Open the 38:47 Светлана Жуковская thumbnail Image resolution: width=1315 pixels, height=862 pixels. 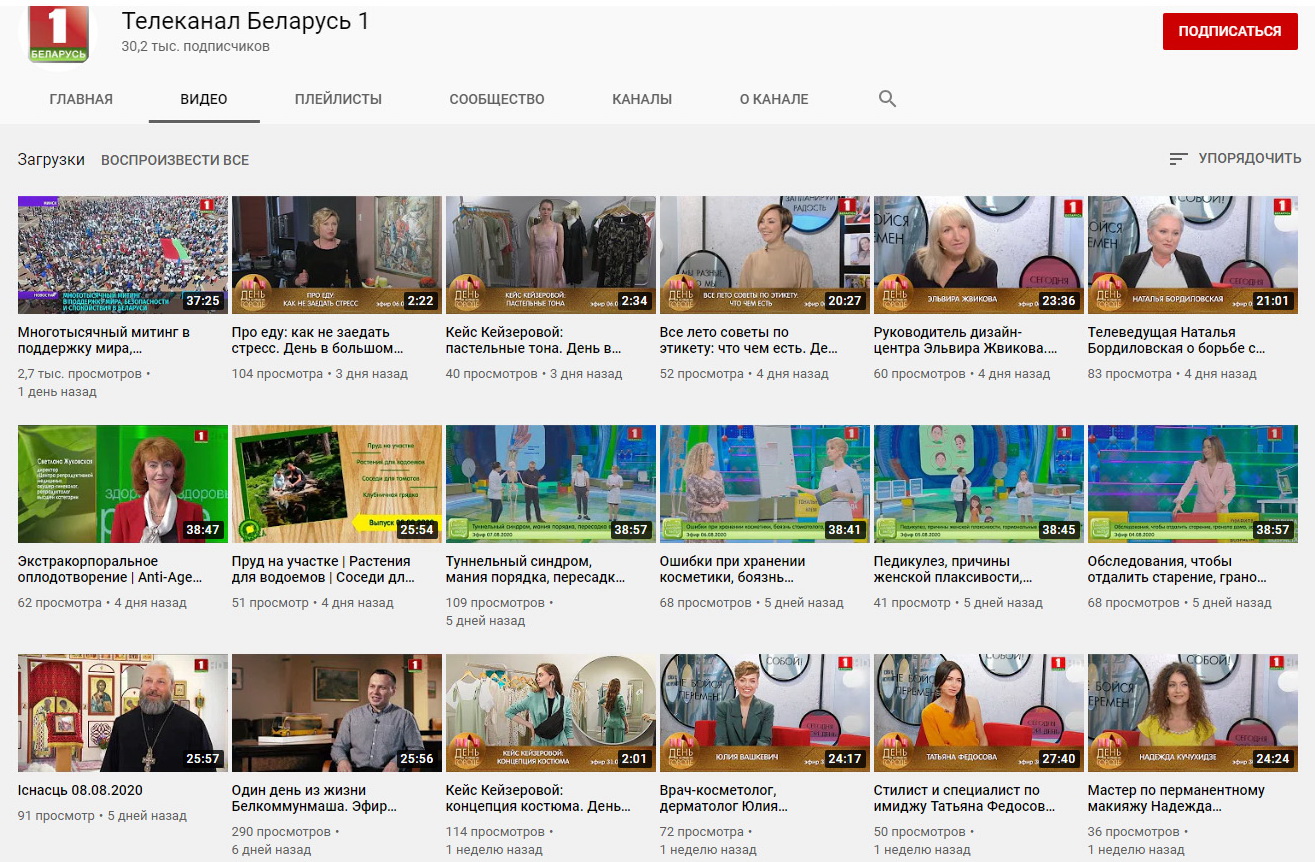click(123, 484)
